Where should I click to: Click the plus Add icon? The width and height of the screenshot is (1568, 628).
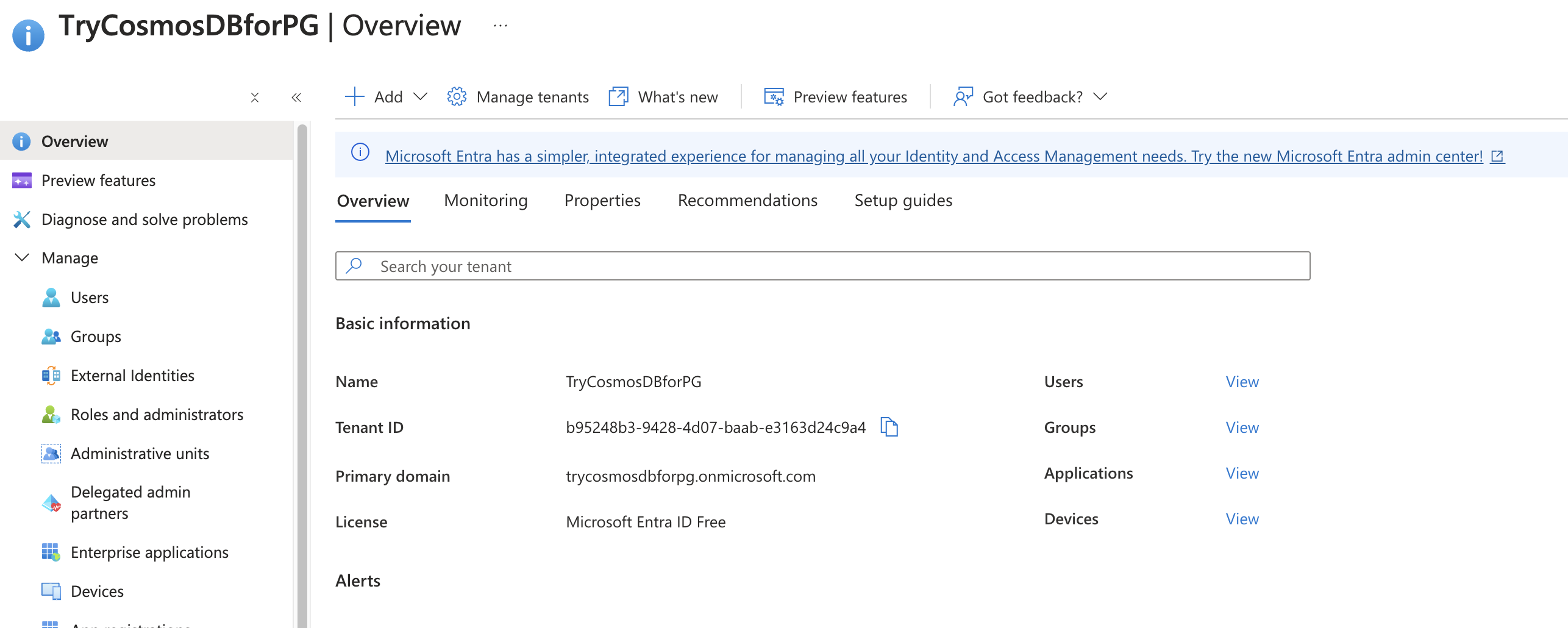(x=354, y=96)
